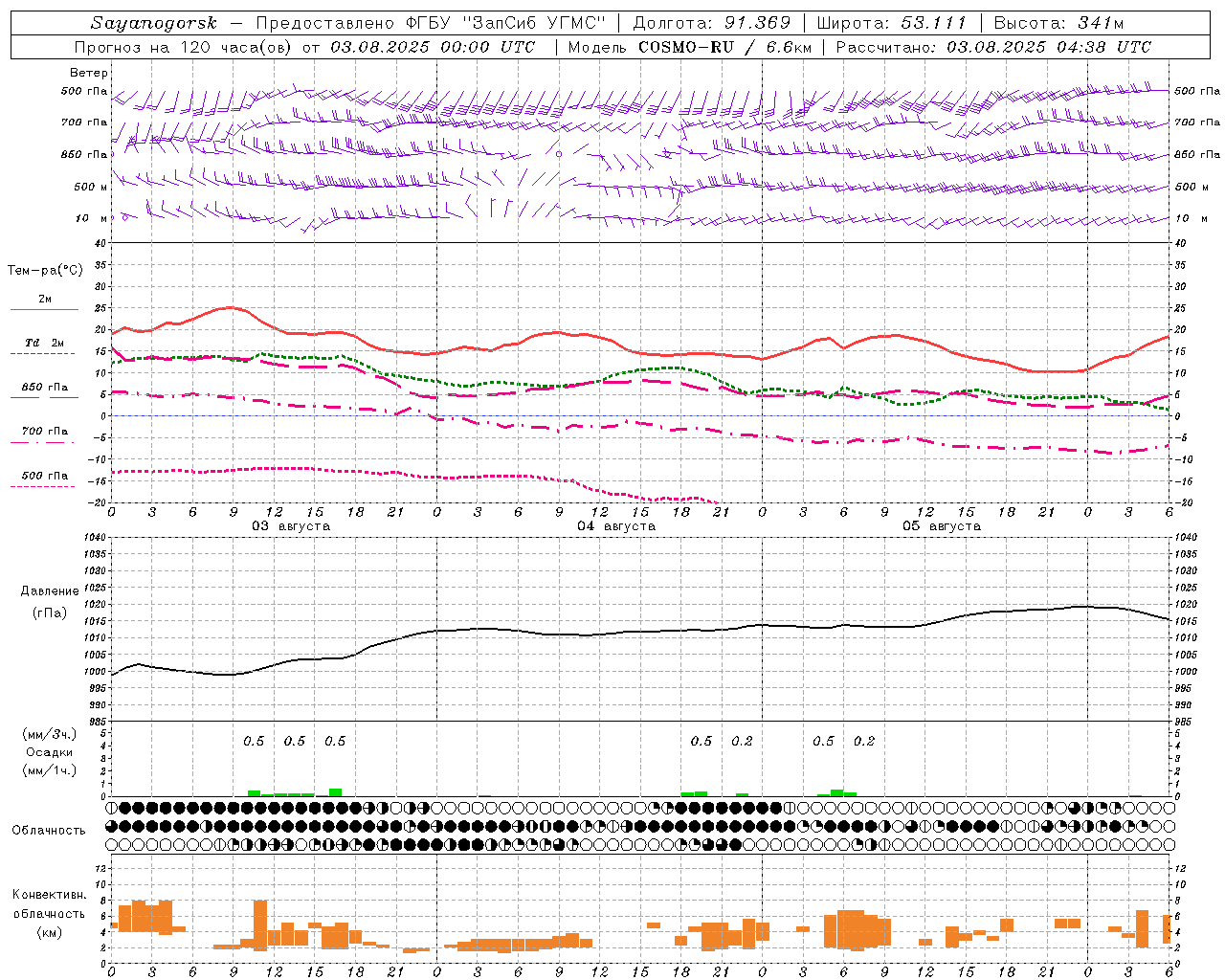Click the 'Давление' pressure panel label
The width and height of the screenshot is (1225, 980).
(x=50, y=591)
